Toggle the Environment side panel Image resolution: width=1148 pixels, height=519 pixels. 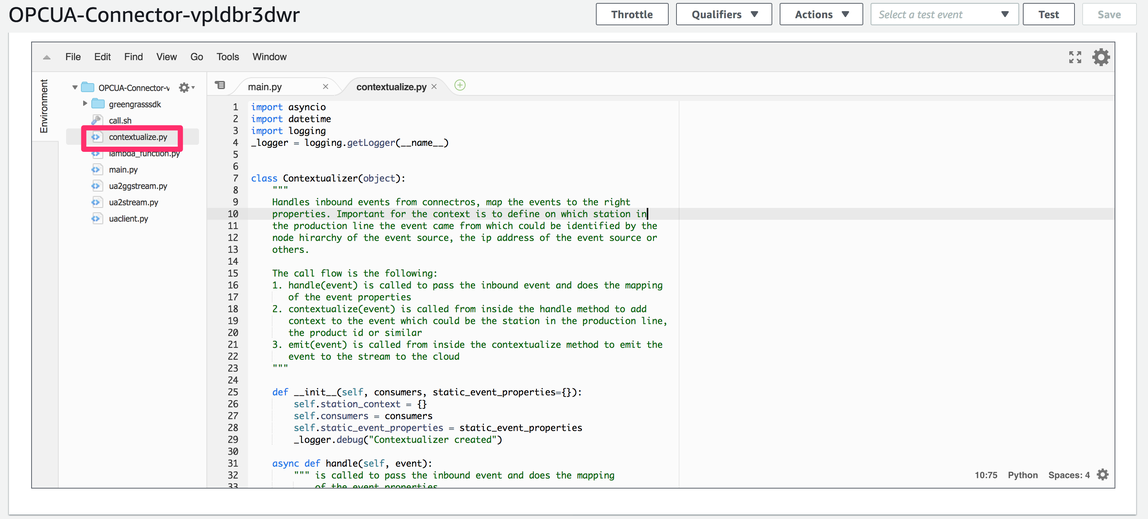click(x=44, y=106)
